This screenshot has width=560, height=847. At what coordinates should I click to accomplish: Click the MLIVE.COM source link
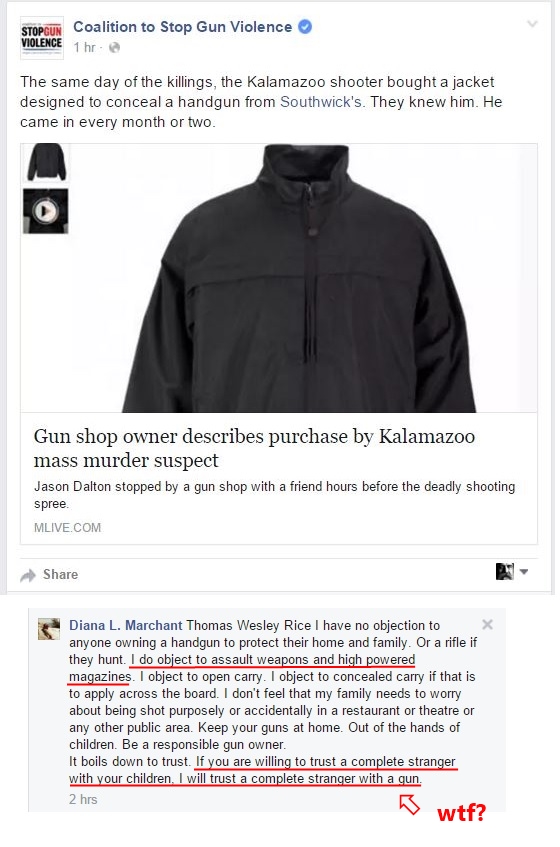pos(68,528)
